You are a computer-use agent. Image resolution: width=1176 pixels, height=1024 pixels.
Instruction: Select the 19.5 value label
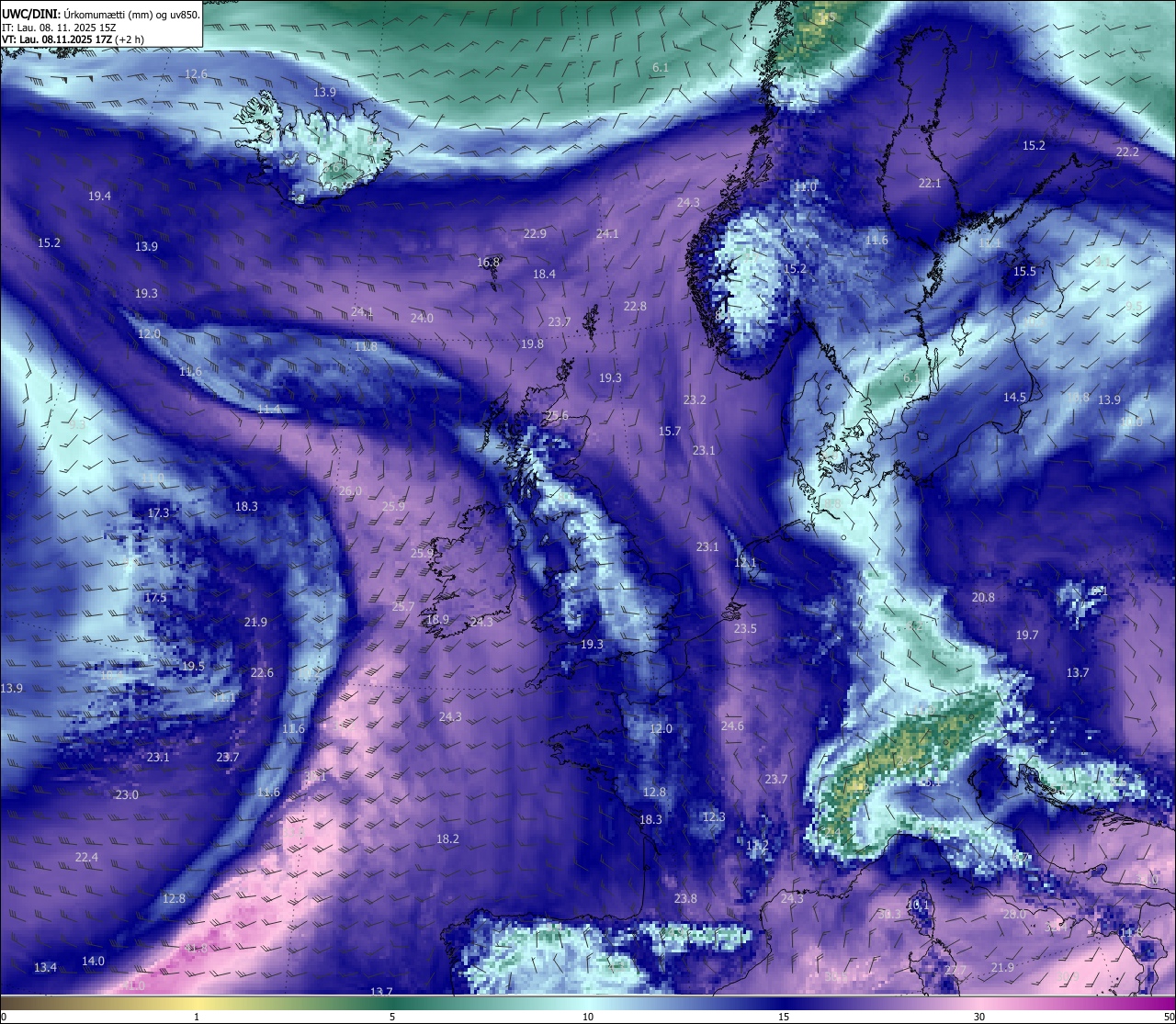193,666
